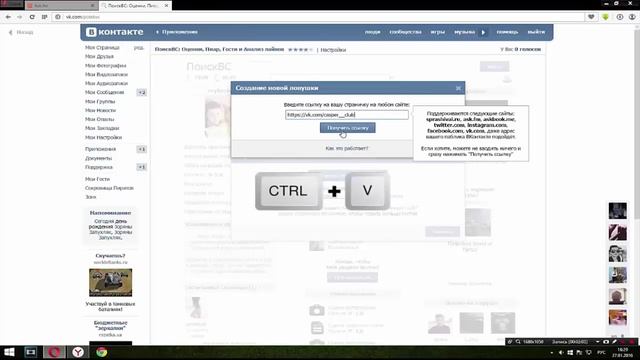Click the Как это работает? link
The width and height of the screenshot is (640, 360).
[x=347, y=148]
